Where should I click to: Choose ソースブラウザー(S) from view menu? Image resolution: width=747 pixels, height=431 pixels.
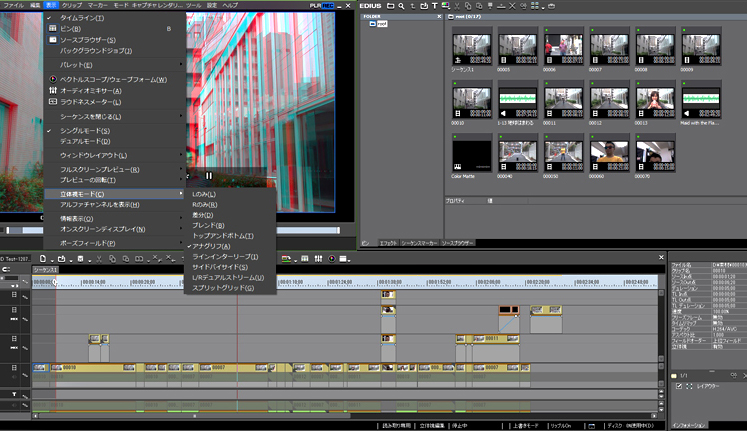click(x=114, y=40)
